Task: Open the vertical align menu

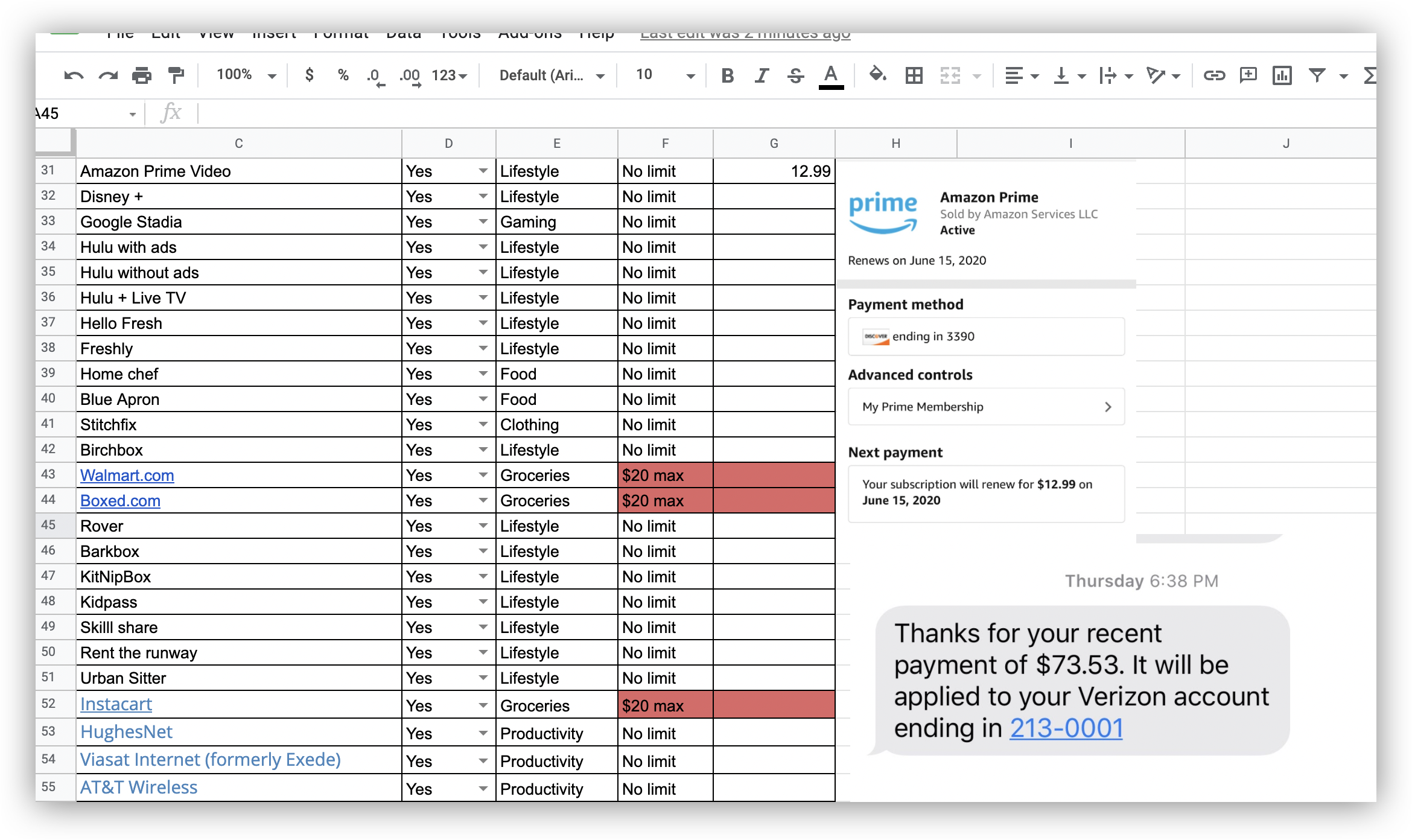Action: coord(1069,75)
